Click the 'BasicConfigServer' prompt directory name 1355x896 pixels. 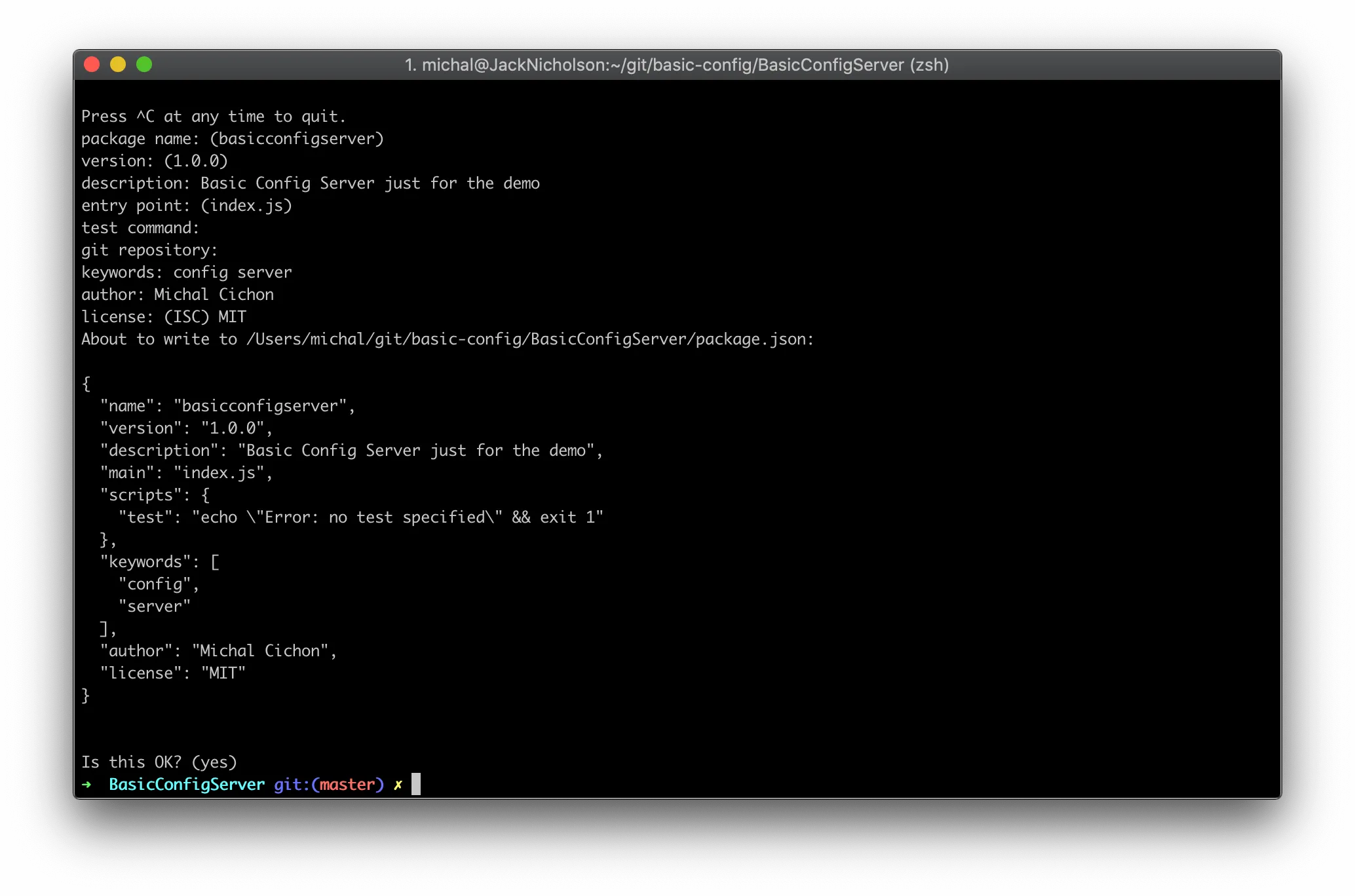pos(187,785)
